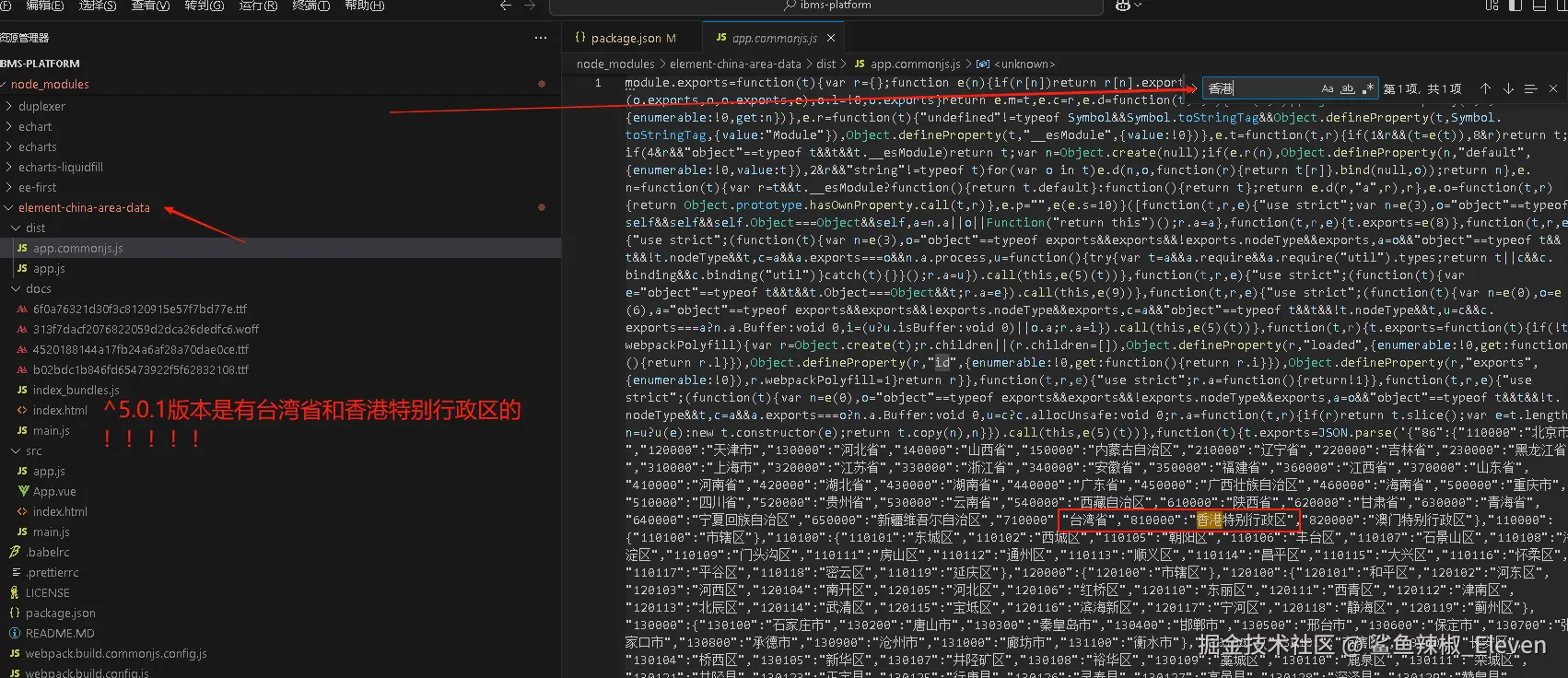This screenshot has width=1568, height=678.
Task: Open customize layout icon
Action: click(x=1492, y=6)
